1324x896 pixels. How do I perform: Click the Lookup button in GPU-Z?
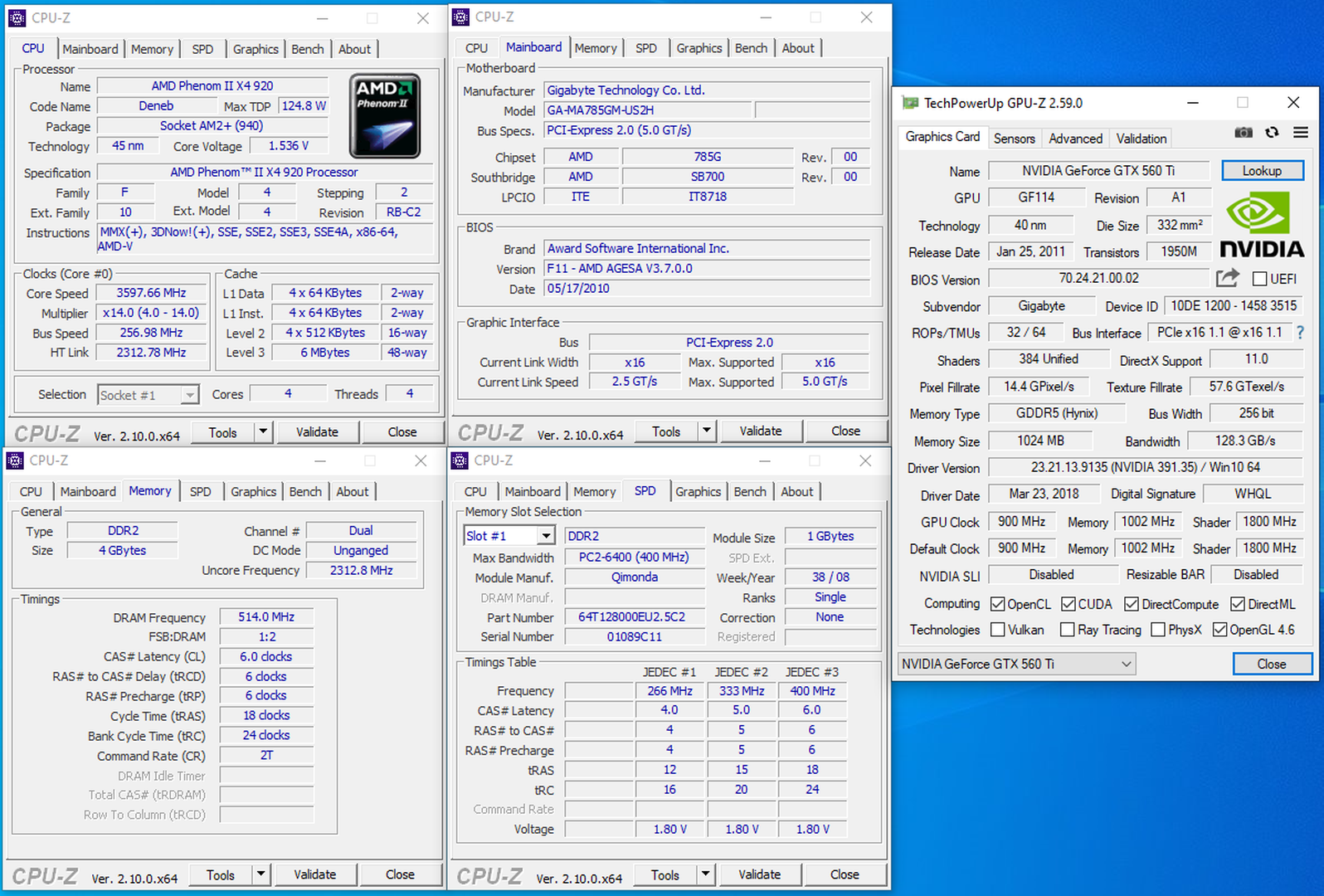point(1262,170)
